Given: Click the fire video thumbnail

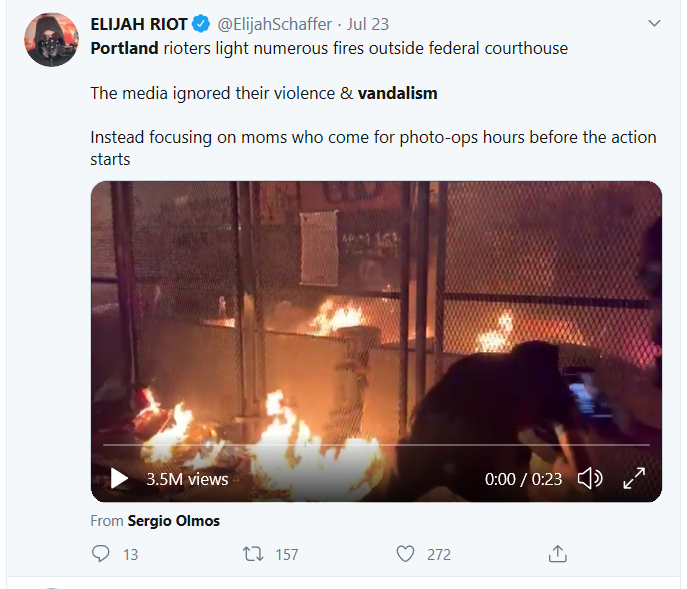Looking at the screenshot, I should (x=376, y=320).
